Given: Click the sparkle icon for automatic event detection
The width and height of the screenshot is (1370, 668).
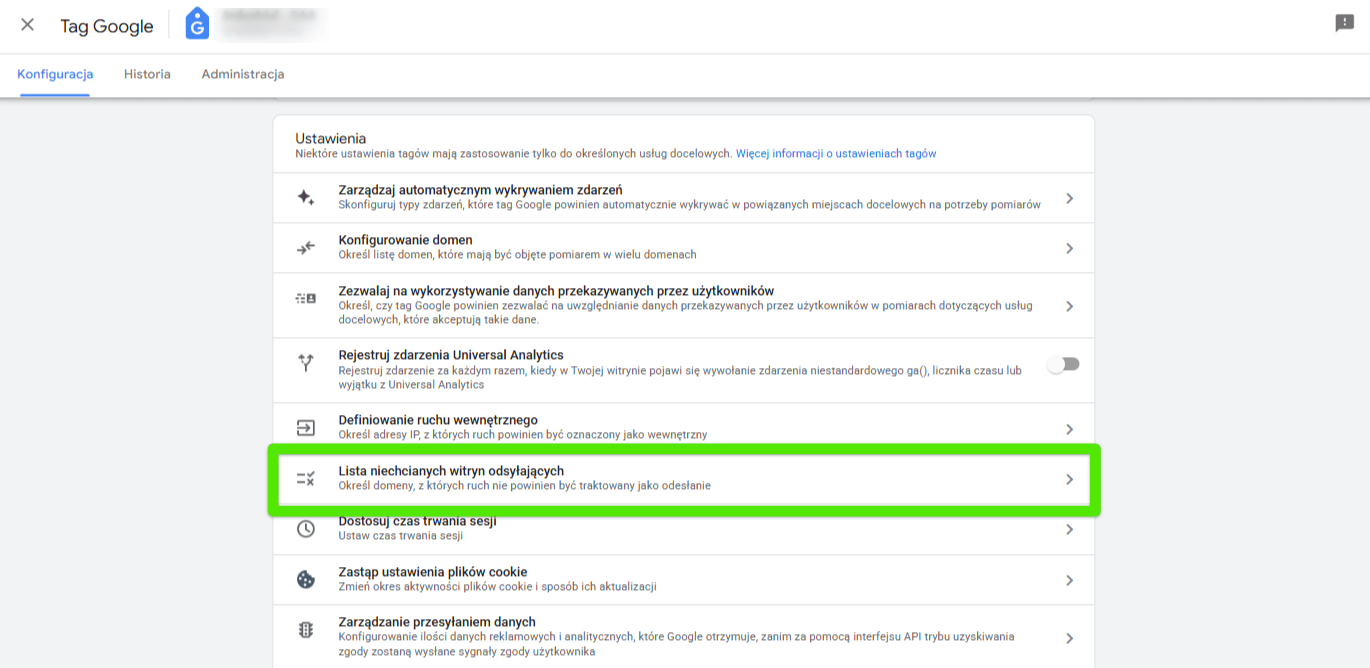Looking at the screenshot, I should [x=306, y=198].
